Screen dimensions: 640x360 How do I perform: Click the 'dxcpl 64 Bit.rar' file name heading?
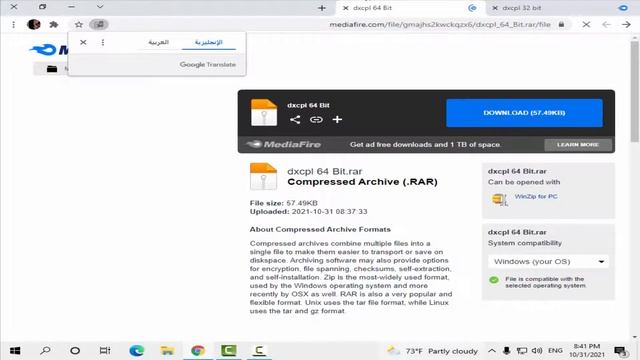tap(324, 171)
